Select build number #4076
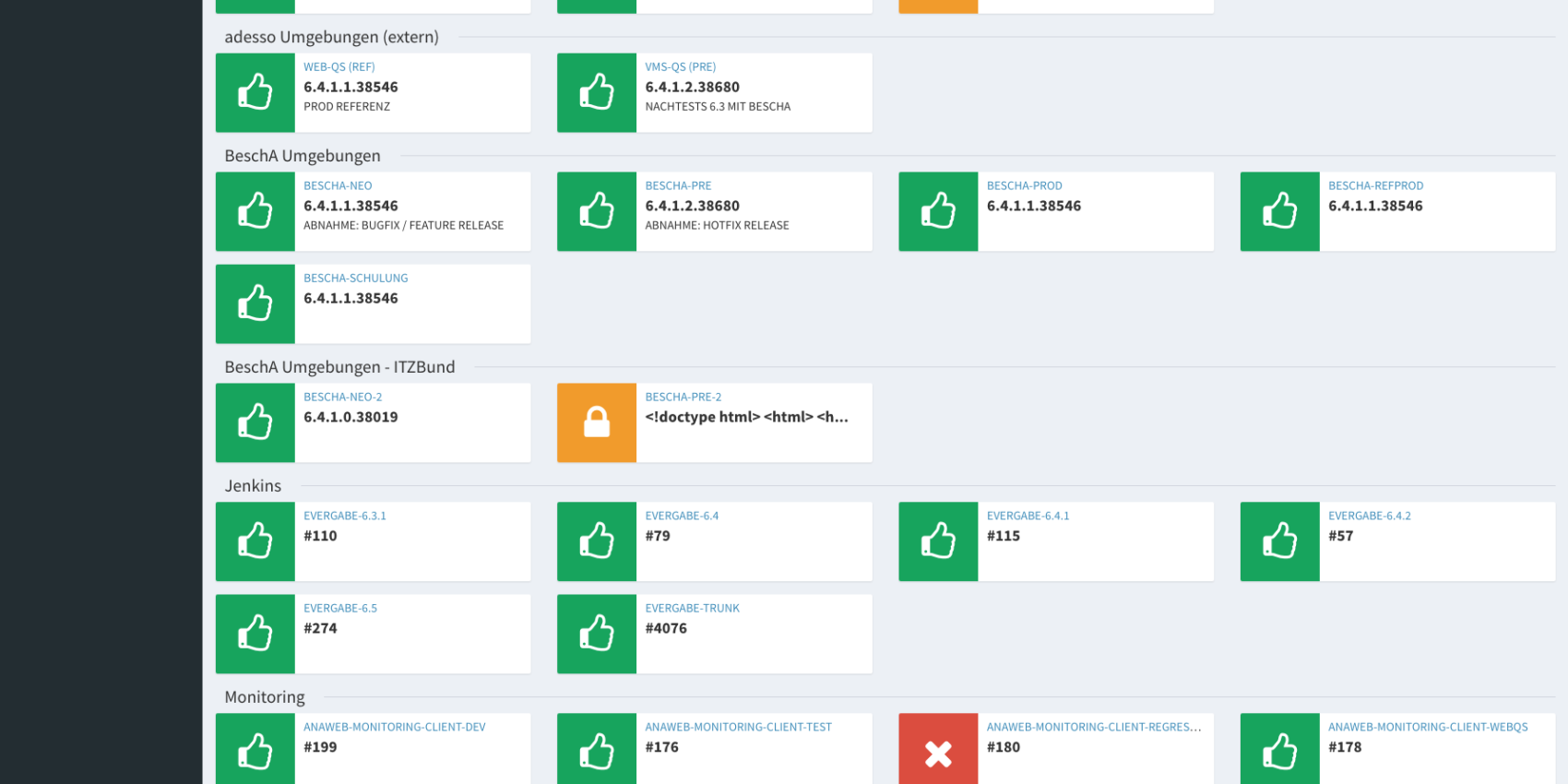Image resolution: width=1568 pixels, height=784 pixels. (x=666, y=629)
